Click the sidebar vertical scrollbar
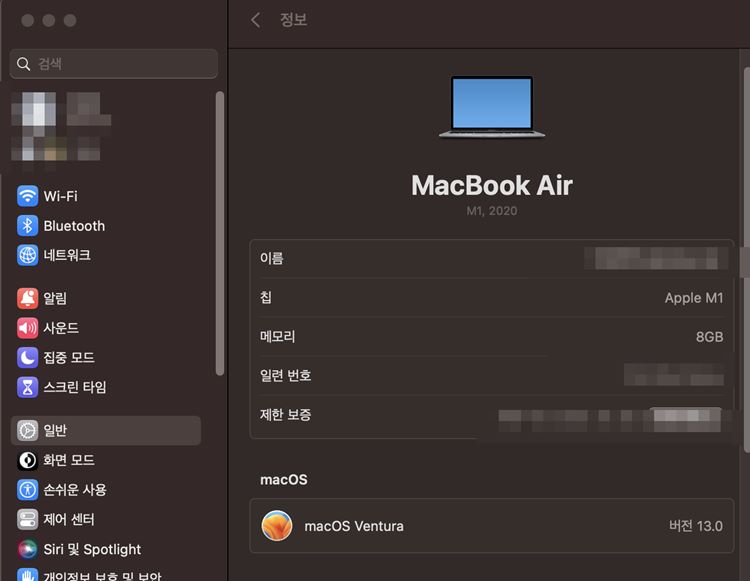750x581 pixels. pos(220,233)
